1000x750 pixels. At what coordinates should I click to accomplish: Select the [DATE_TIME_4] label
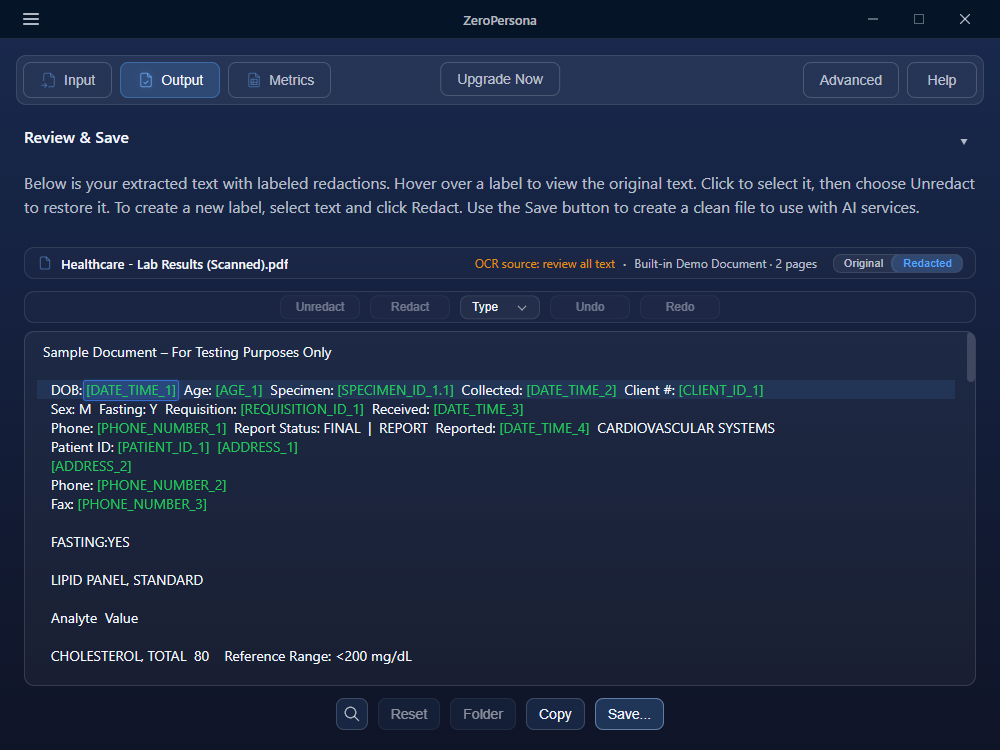(x=545, y=429)
